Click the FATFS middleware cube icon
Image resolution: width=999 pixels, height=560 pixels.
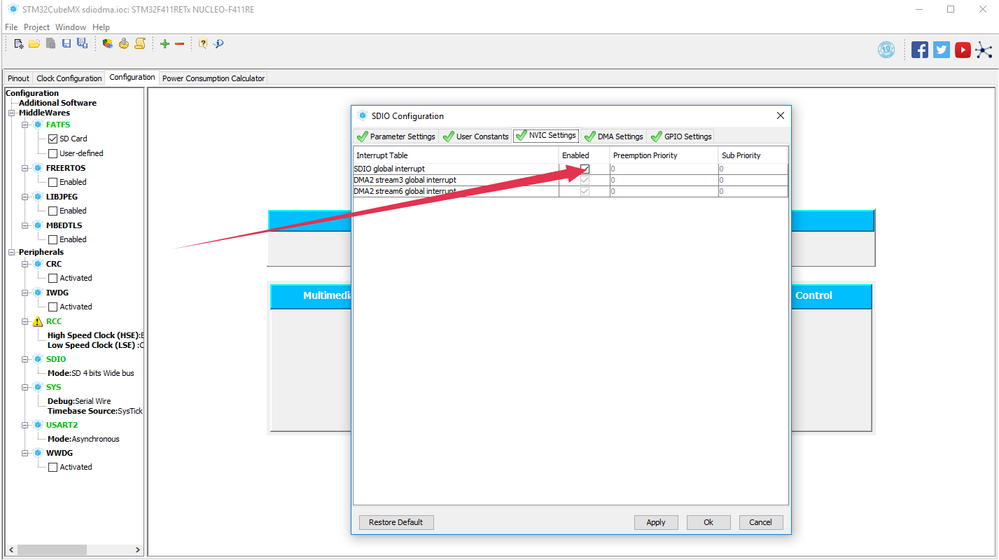(38, 125)
